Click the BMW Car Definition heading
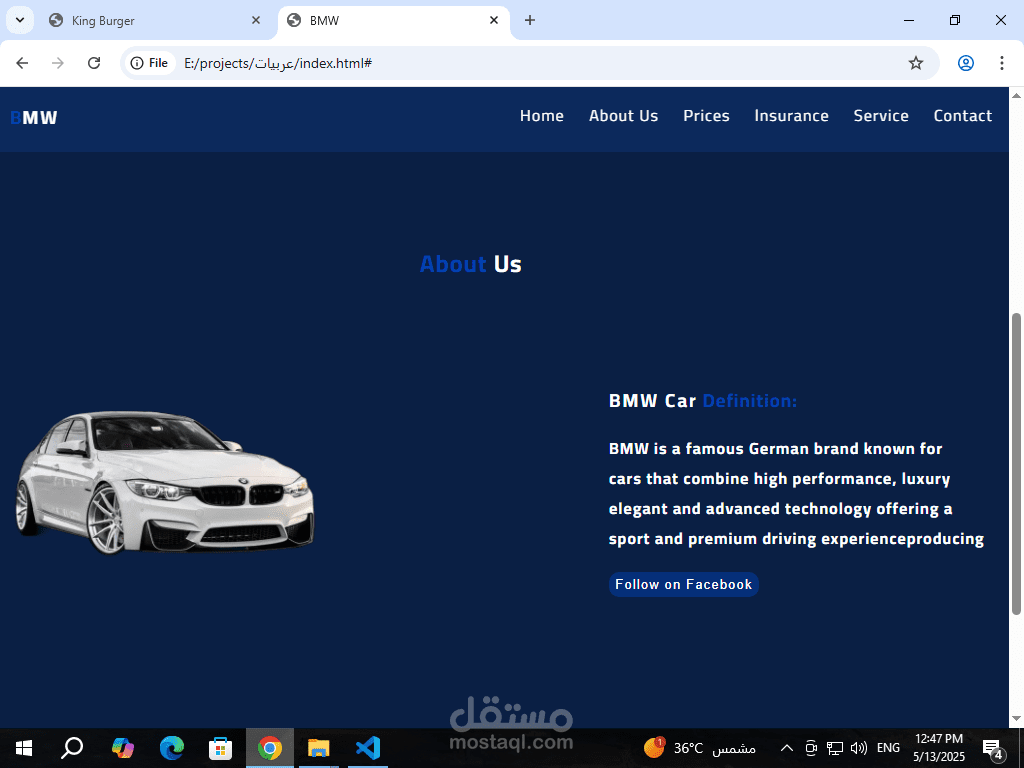This screenshot has height=768, width=1024. click(x=703, y=400)
